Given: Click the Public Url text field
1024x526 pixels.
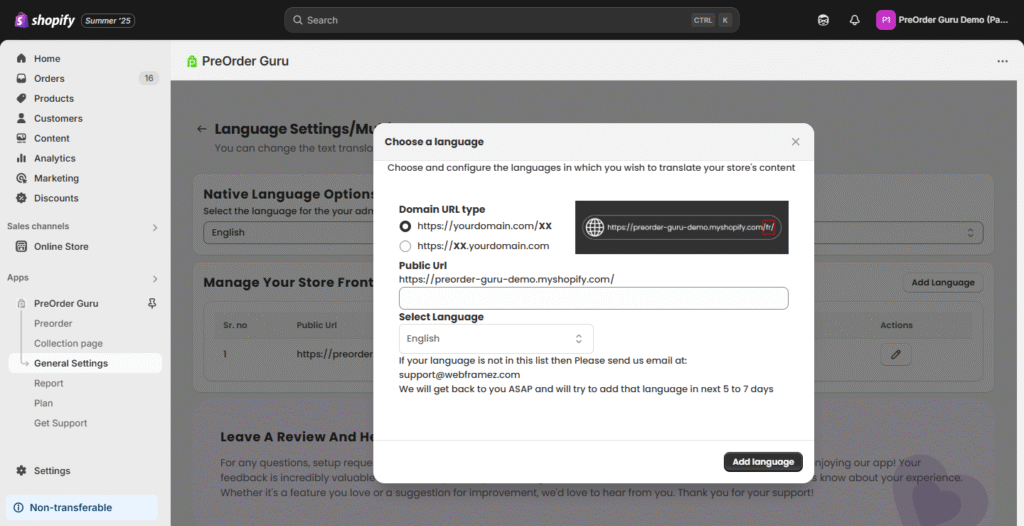Looking at the screenshot, I should 593,298.
